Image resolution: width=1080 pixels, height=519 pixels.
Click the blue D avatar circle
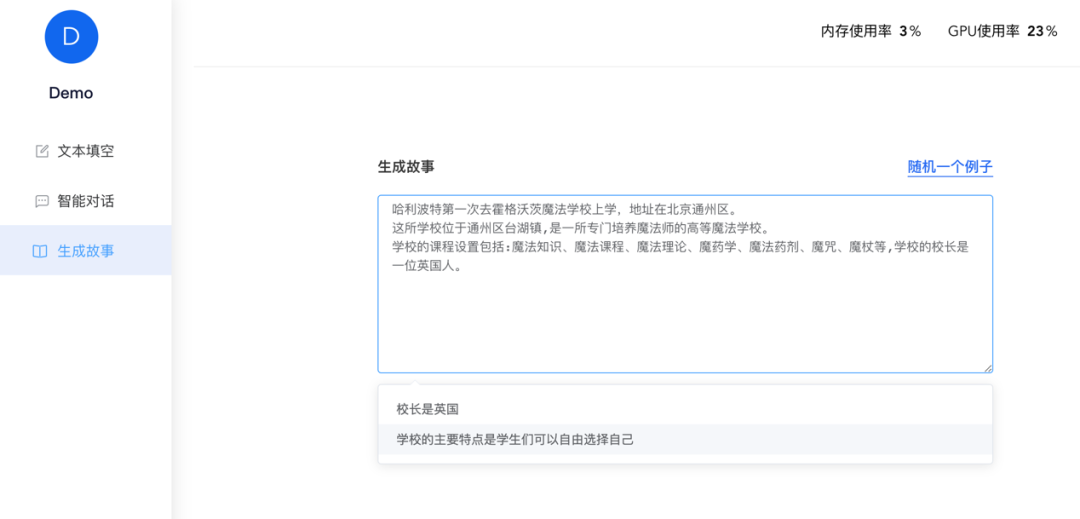pos(71,36)
